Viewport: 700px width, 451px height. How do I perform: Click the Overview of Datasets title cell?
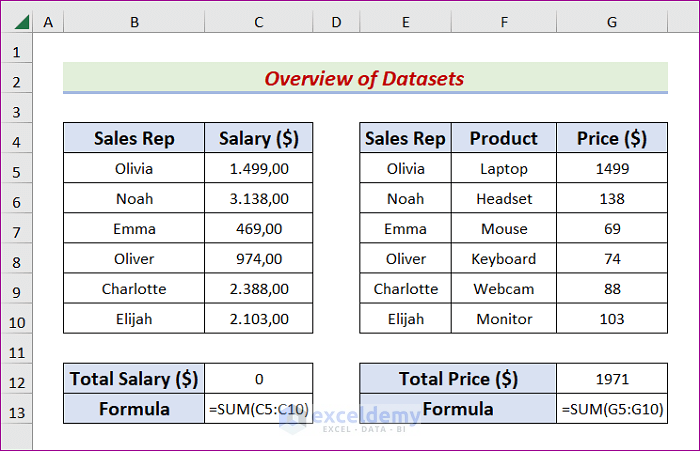coord(365,78)
